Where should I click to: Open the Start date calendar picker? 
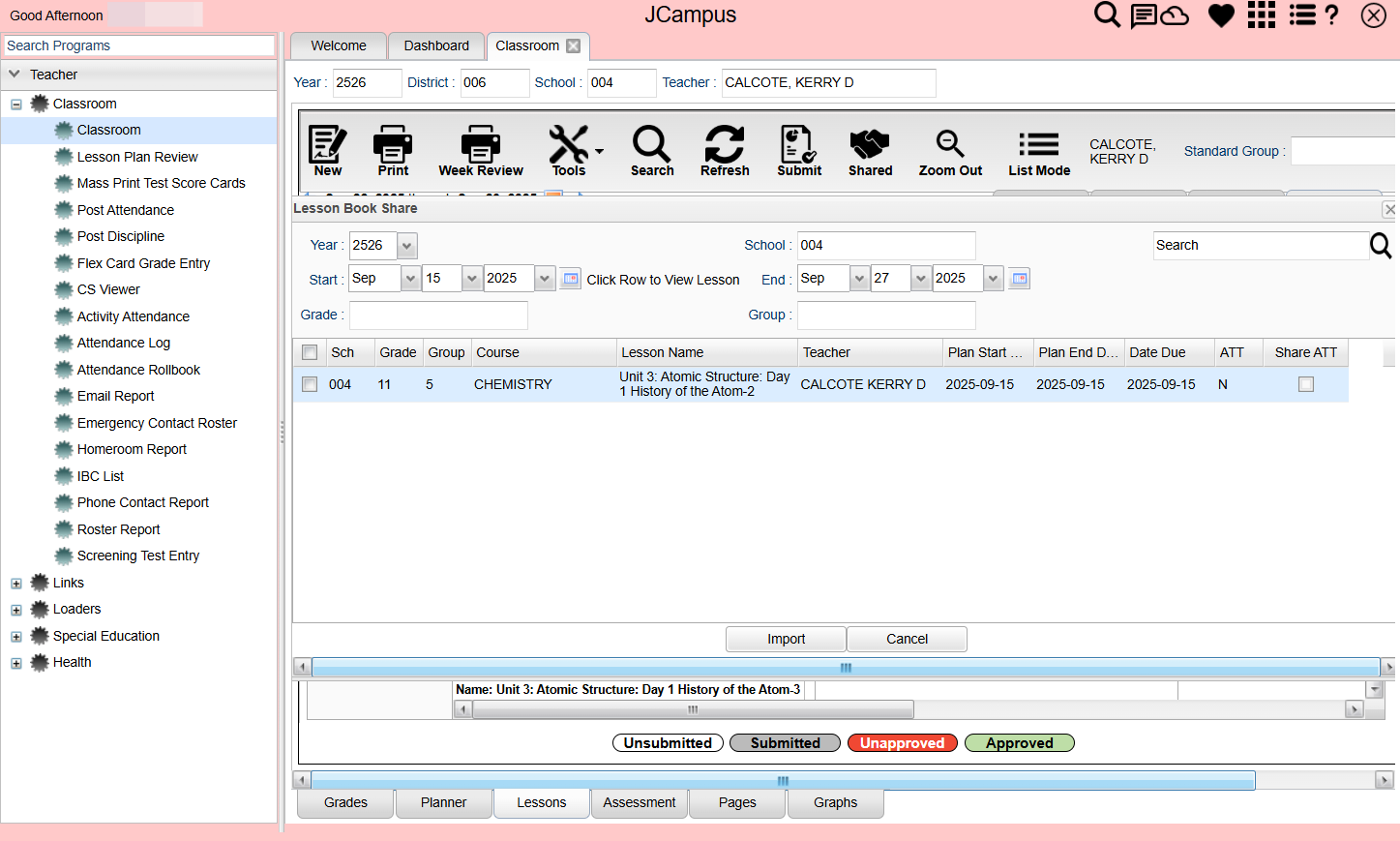(571, 279)
